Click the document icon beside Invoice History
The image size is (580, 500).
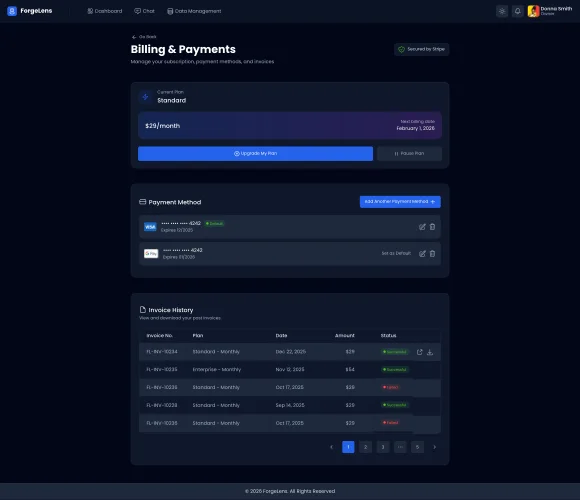pyautogui.click(x=142, y=310)
